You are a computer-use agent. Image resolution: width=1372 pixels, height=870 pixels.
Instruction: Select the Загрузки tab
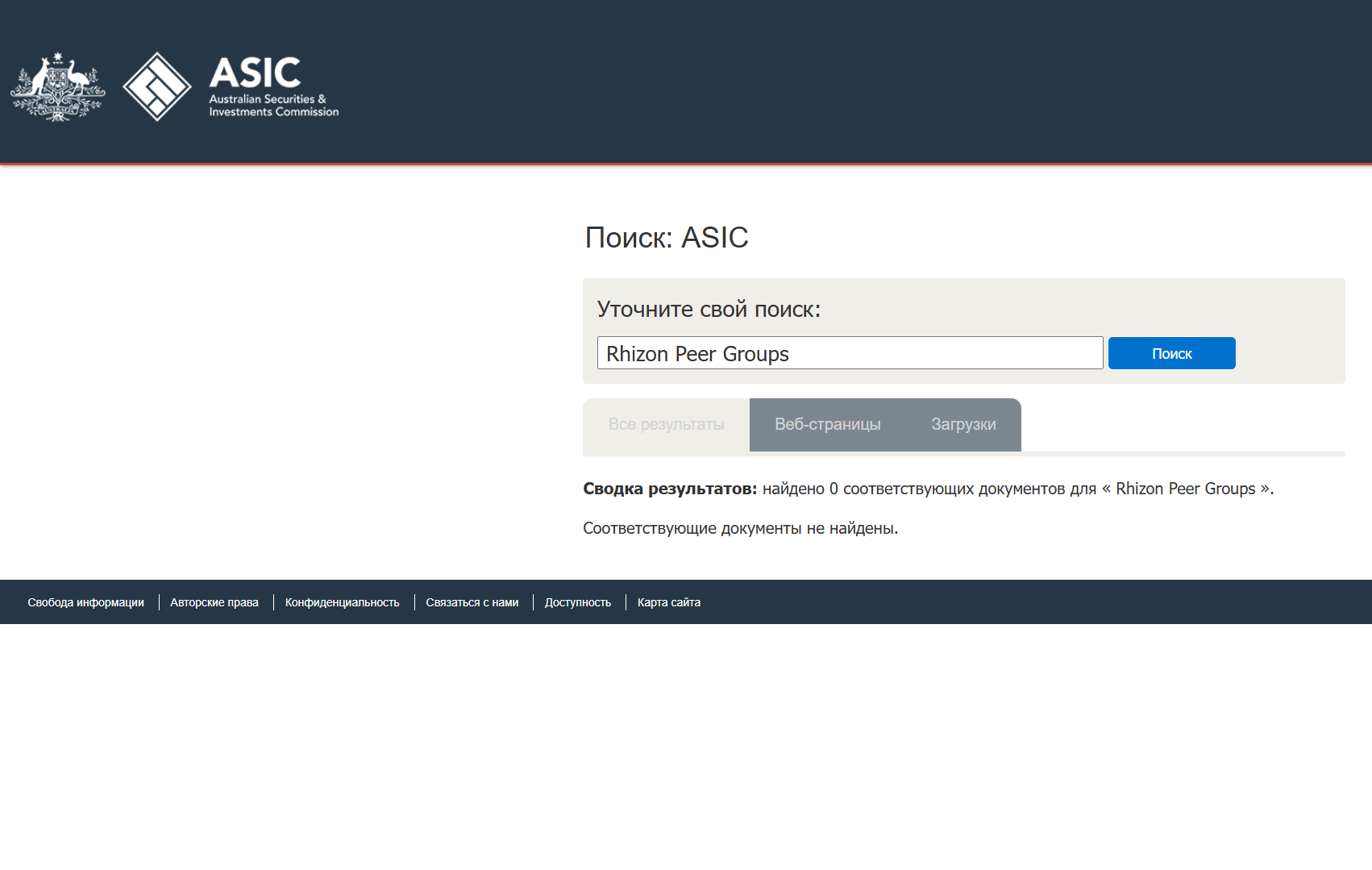963,425
